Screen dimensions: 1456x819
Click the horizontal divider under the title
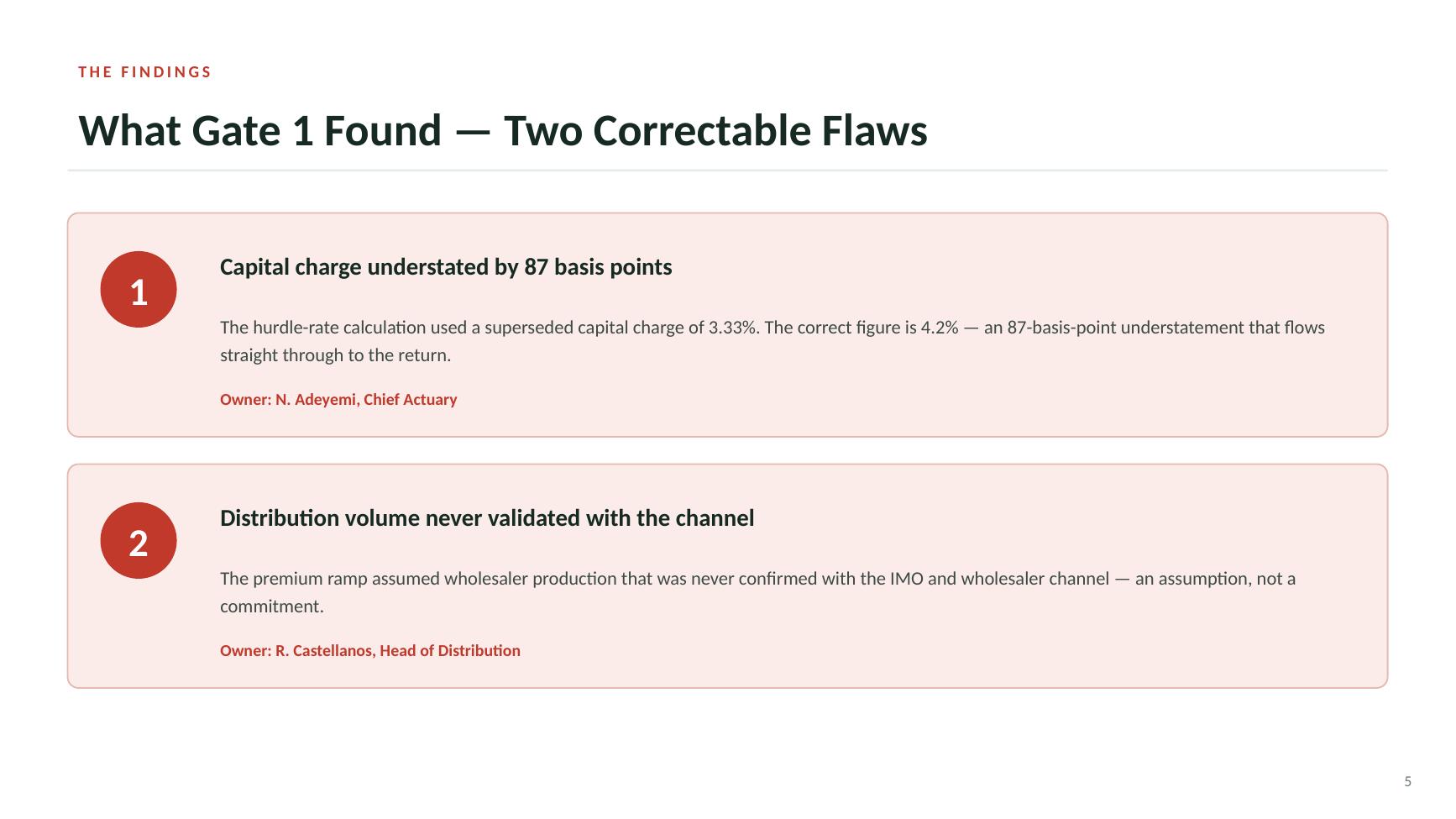pyautogui.click(x=728, y=171)
